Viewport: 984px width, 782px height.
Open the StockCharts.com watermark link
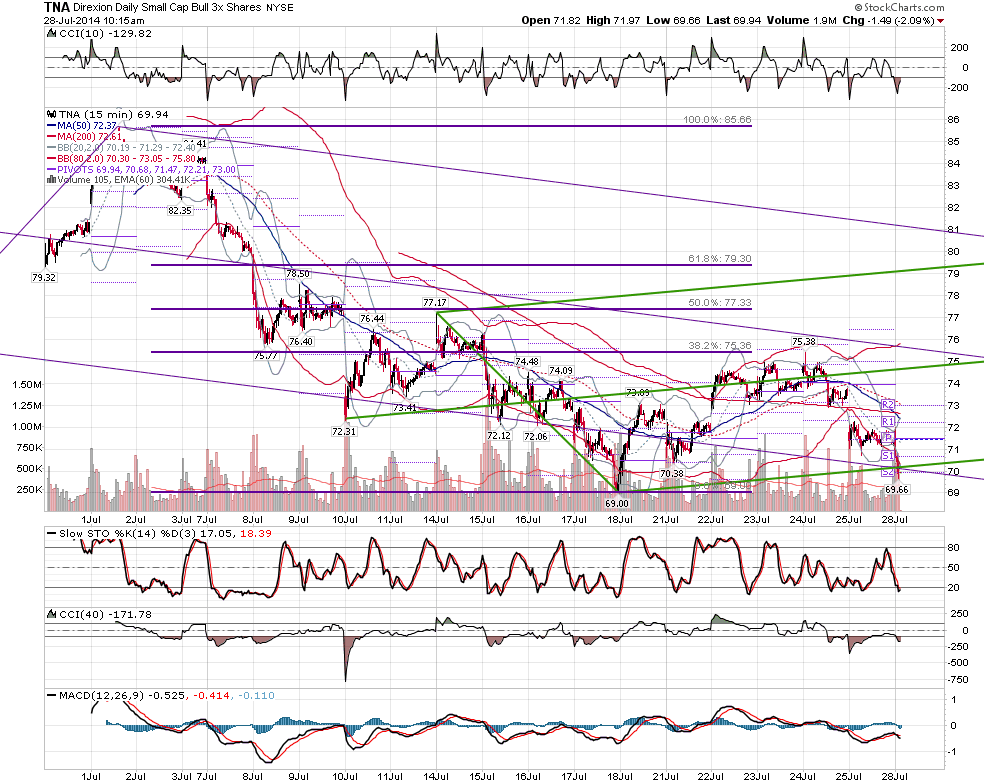click(x=899, y=8)
